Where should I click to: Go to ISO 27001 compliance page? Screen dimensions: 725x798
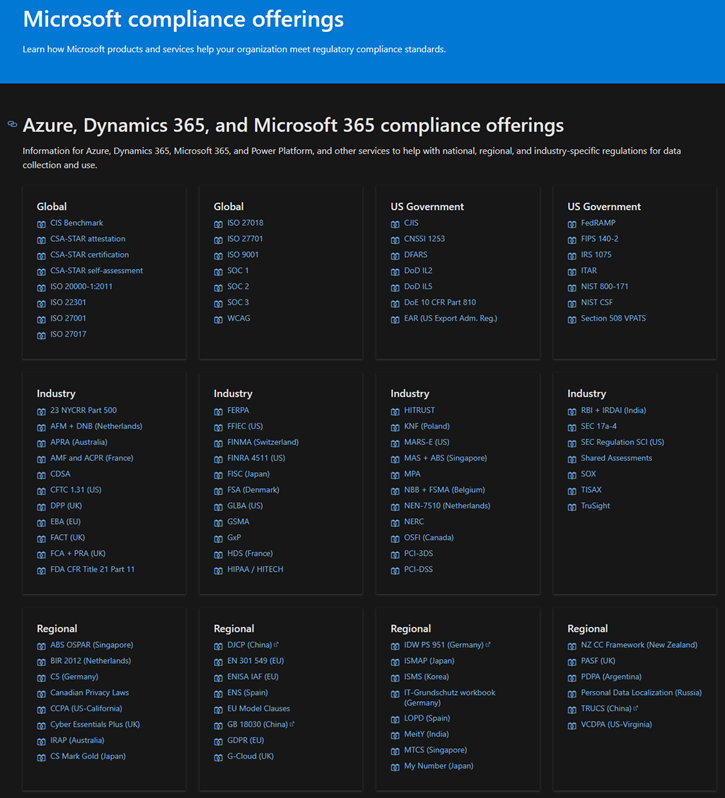[68, 318]
